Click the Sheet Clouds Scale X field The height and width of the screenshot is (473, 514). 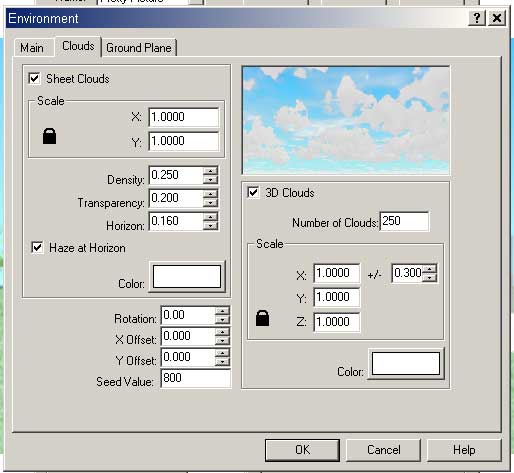tap(184, 117)
